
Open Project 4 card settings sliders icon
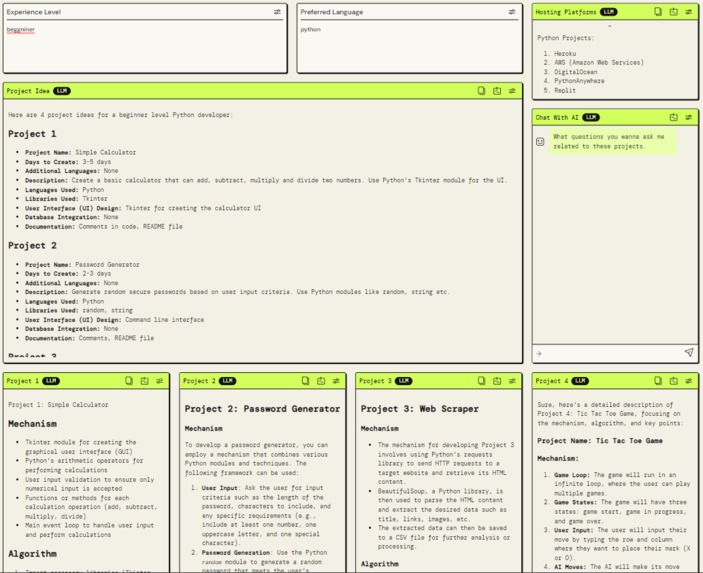click(688, 381)
